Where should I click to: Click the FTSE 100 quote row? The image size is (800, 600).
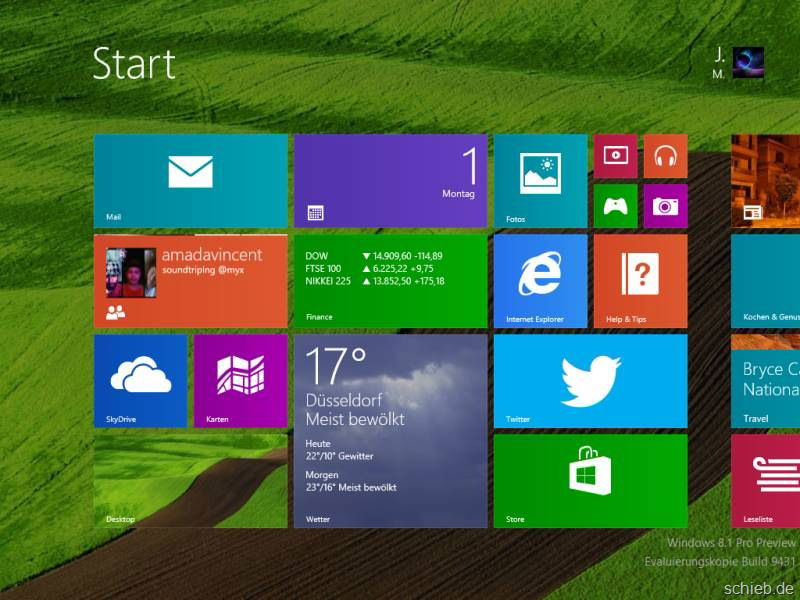[x=369, y=268]
